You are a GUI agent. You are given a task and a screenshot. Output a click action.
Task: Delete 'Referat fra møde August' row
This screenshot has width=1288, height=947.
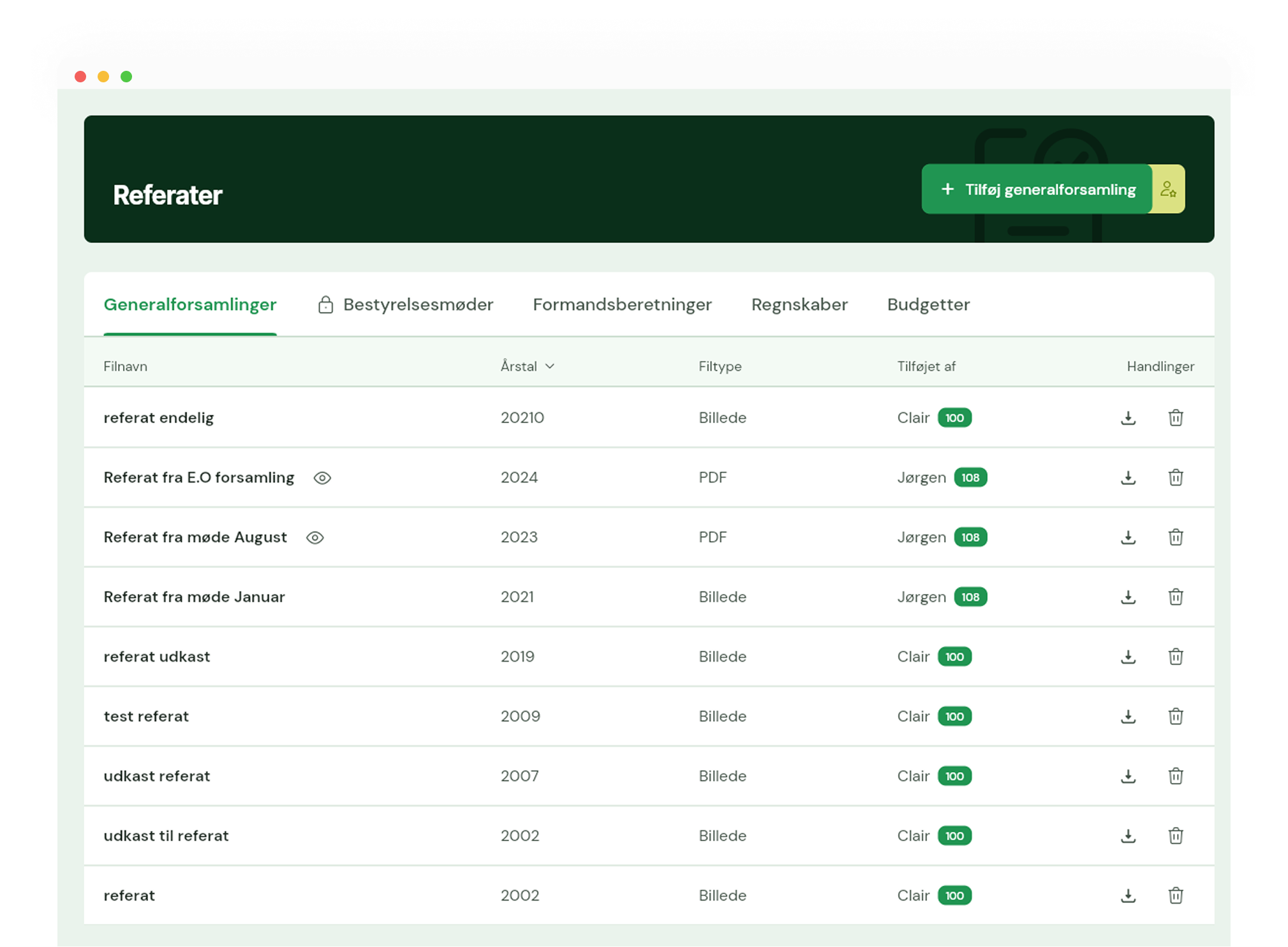1175,537
